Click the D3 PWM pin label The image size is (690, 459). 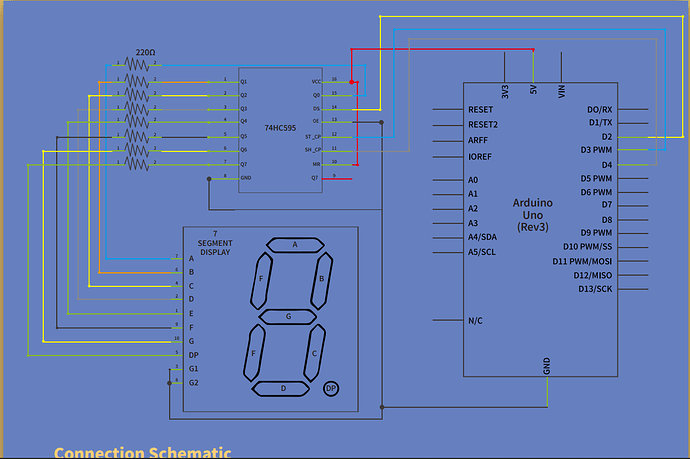tap(596, 150)
